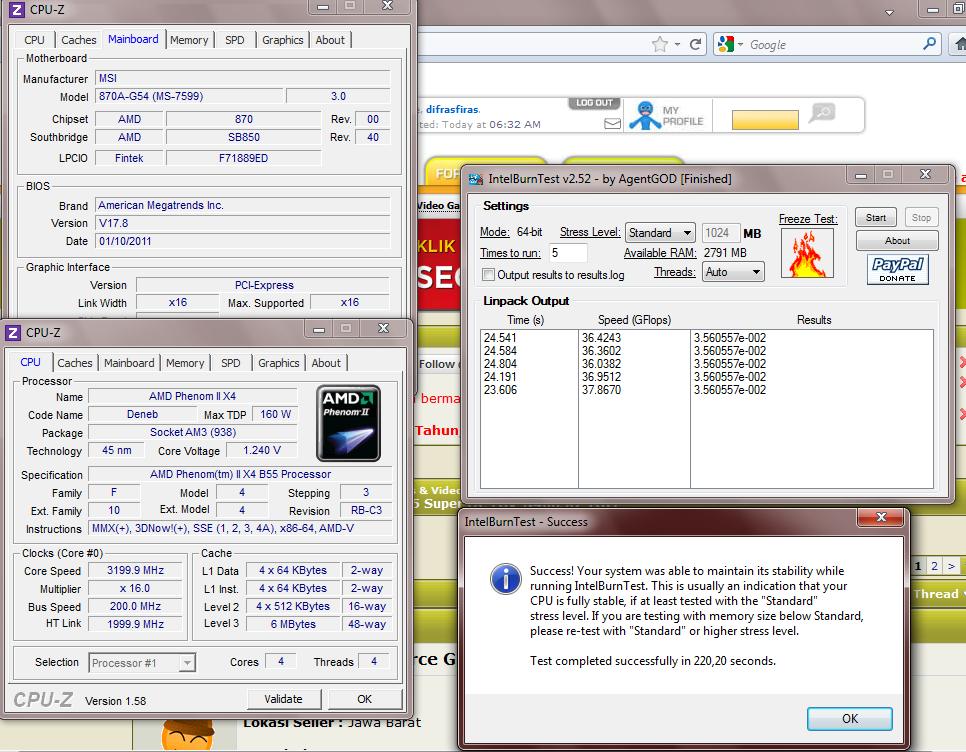Open the Threads dropdown set to Auto
Screen dimensions: 966x752
[x=733, y=272]
